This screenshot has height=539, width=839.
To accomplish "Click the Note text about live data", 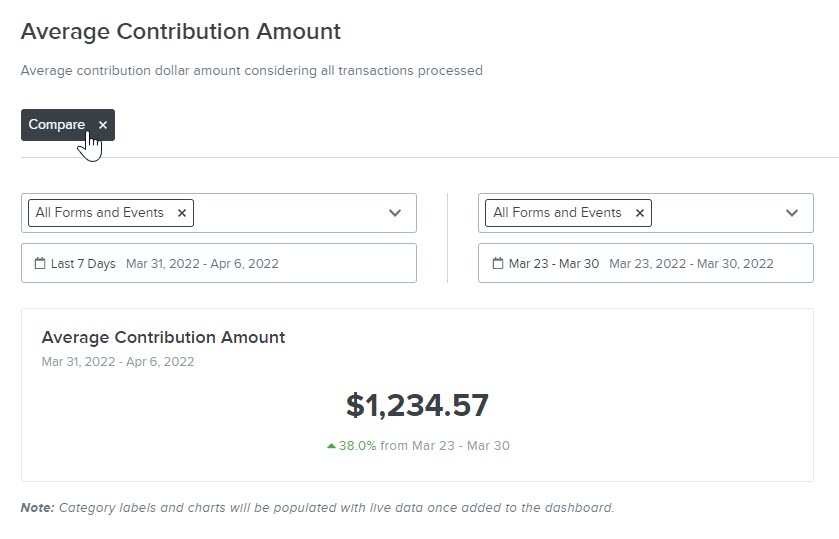I will tap(317, 507).
